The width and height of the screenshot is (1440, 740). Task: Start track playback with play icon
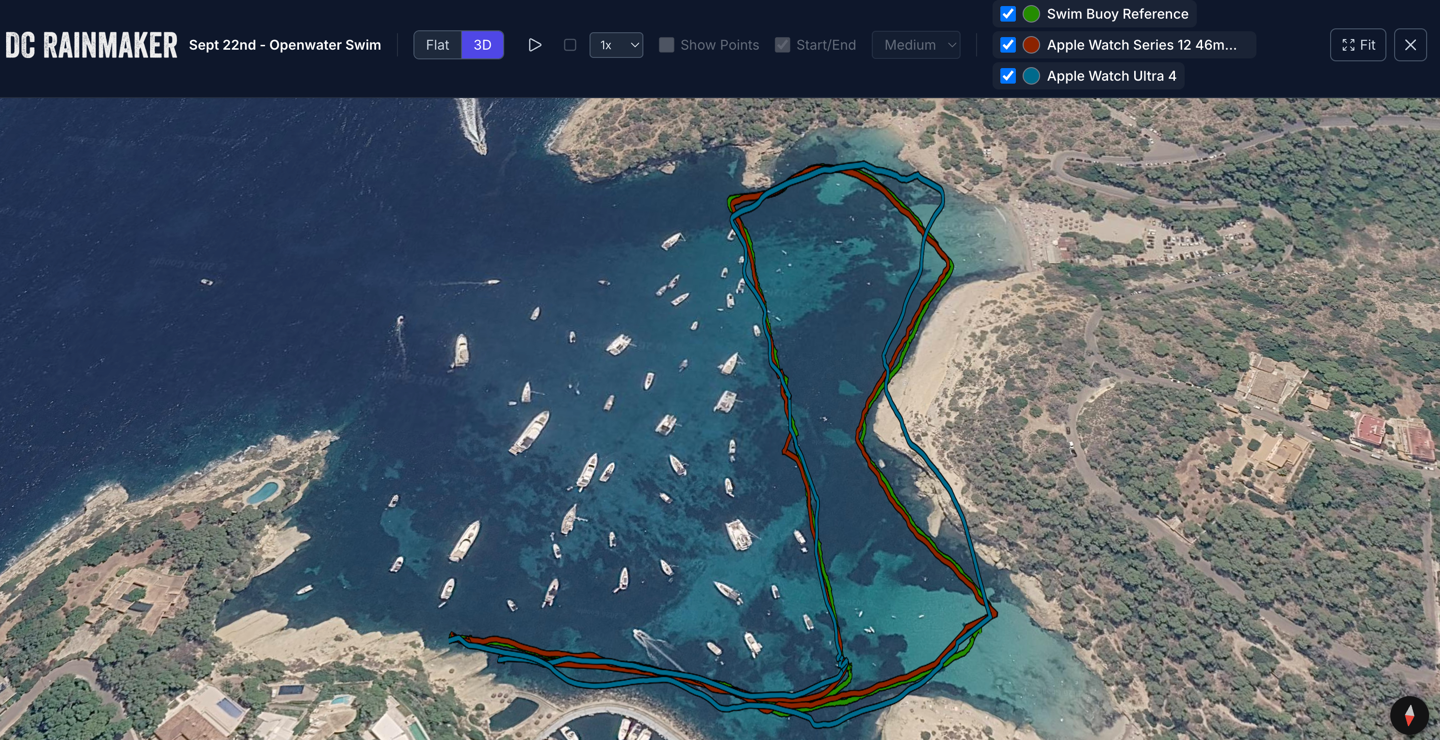pyautogui.click(x=535, y=45)
